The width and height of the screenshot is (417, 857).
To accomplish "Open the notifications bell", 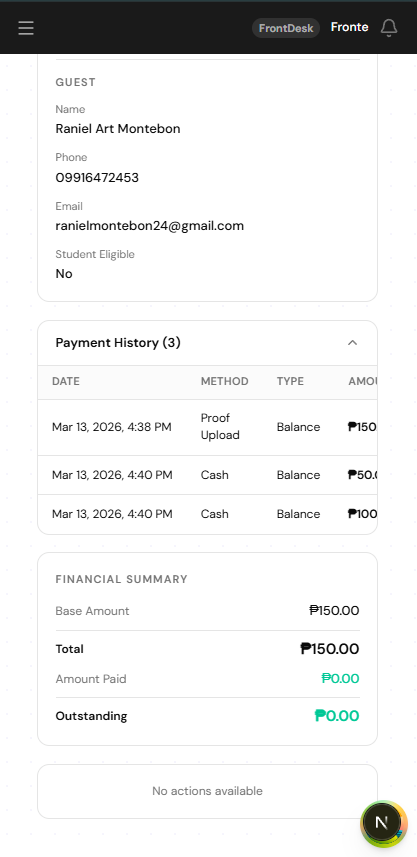I will click(x=389, y=28).
